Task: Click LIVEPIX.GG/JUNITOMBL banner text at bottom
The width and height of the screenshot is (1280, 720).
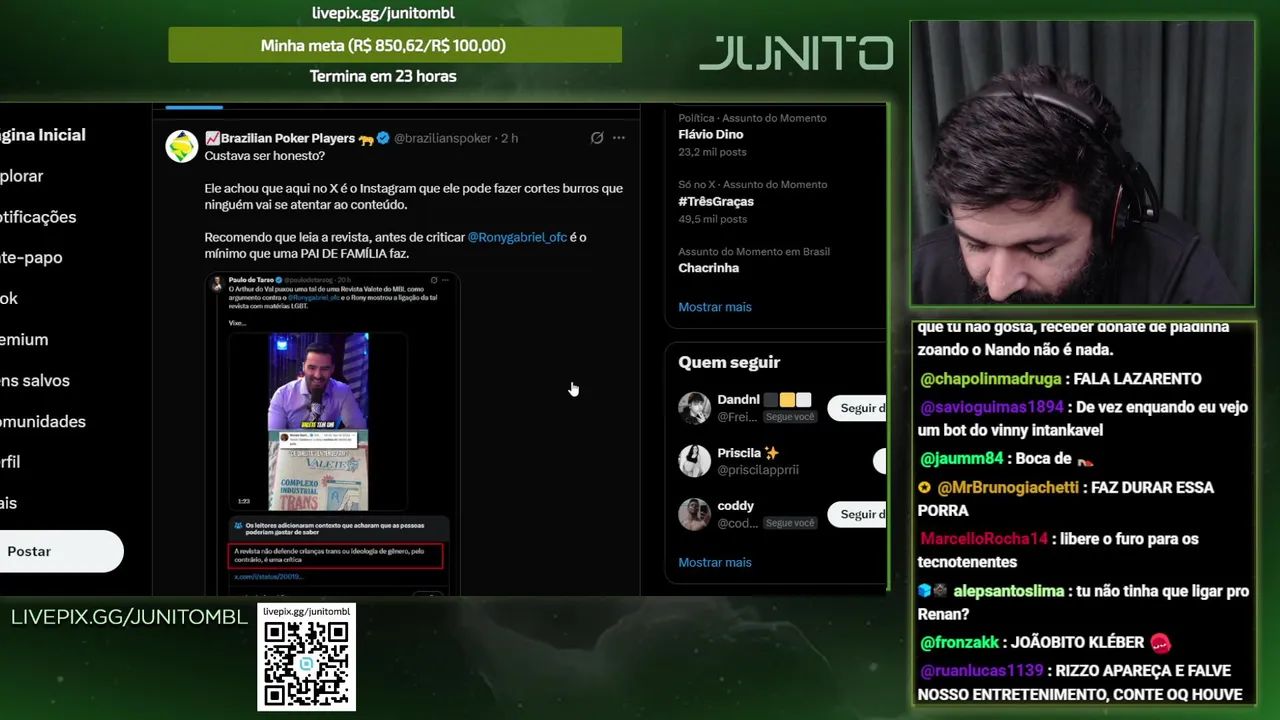Action: (129, 617)
